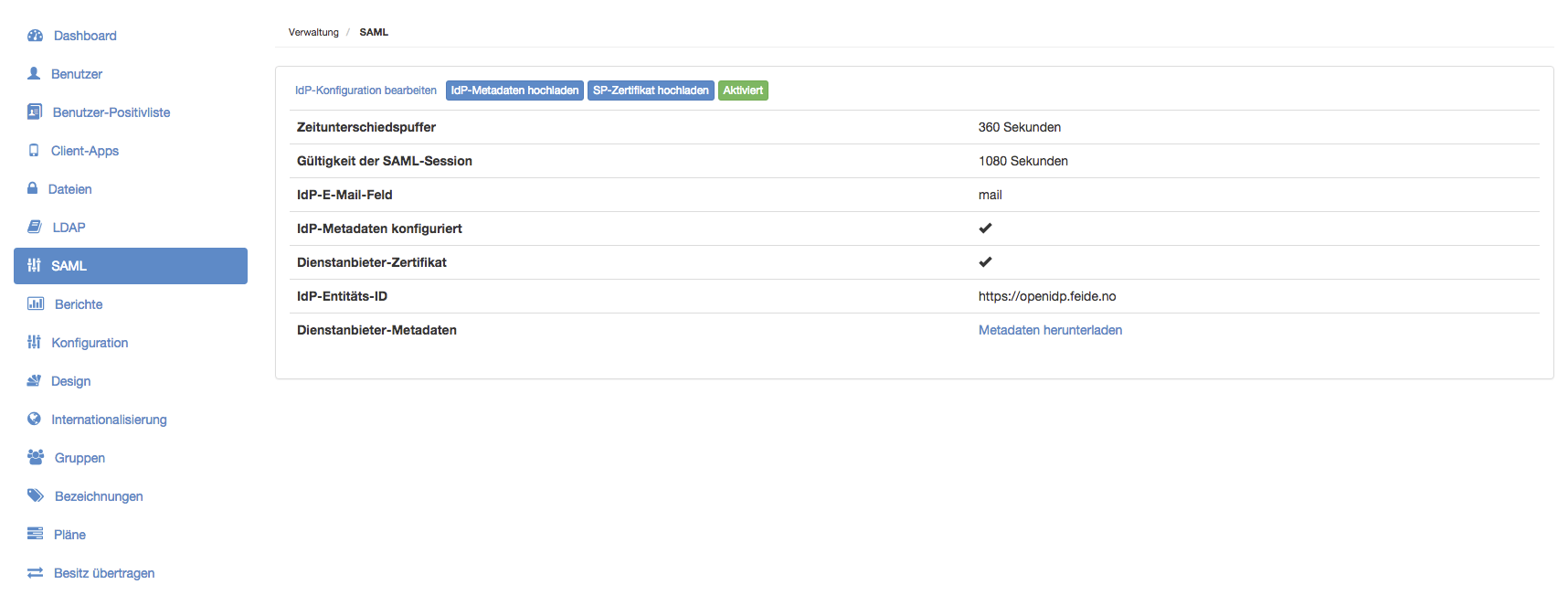Screen dimensions: 1568x606
Task: Click IdP-E-Mail-Feld row label
Action: tap(344, 195)
